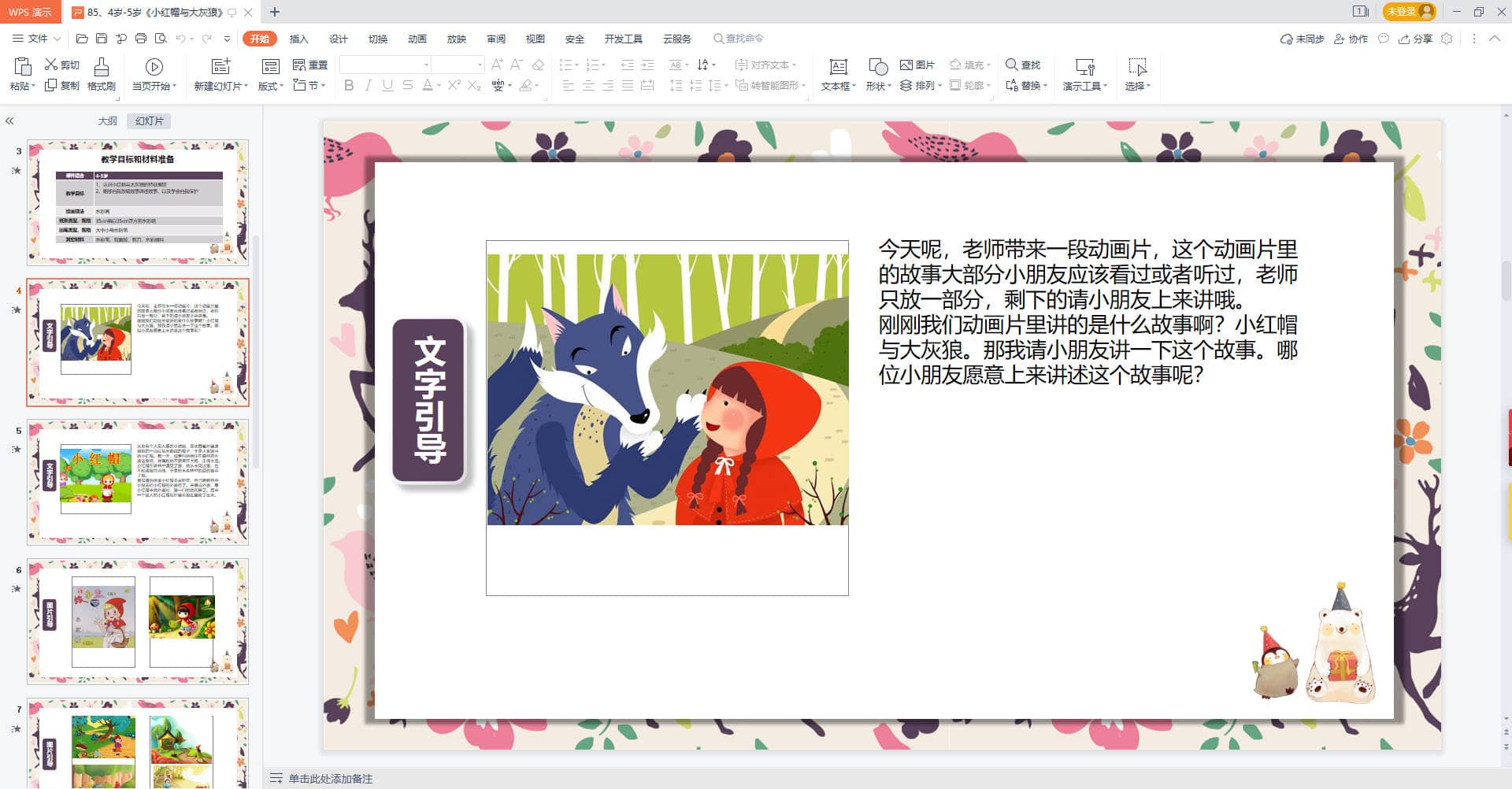Click the Copy (复制) icon
This screenshot has width=1512, height=789.
coord(51,85)
